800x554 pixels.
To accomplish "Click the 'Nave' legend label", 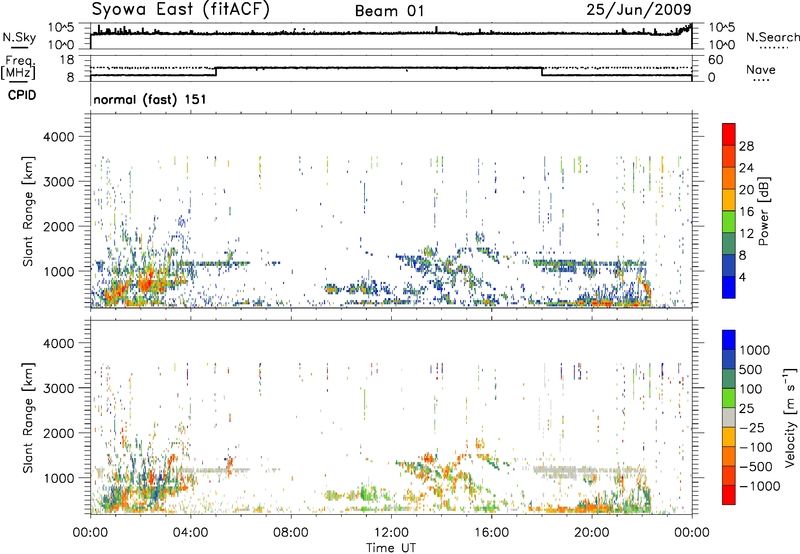I will [760, 69].
